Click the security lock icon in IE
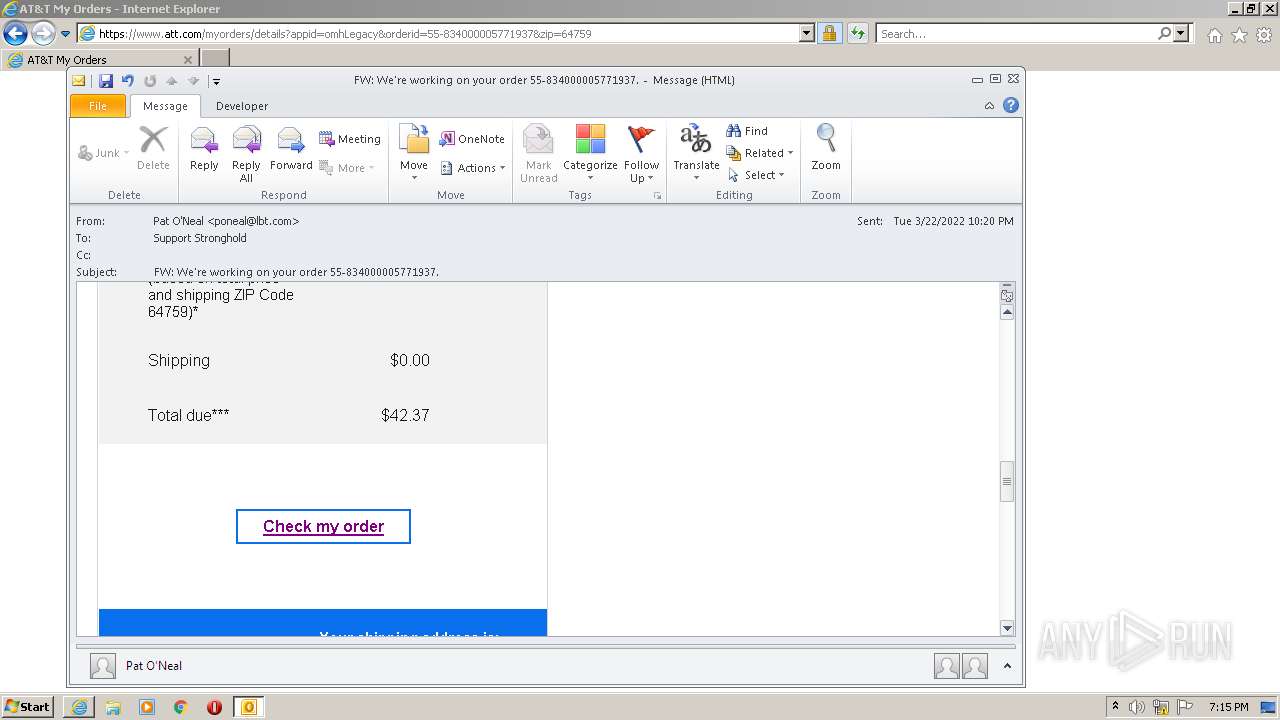Screen dimensions: 1280x720 tap(829, 33)
